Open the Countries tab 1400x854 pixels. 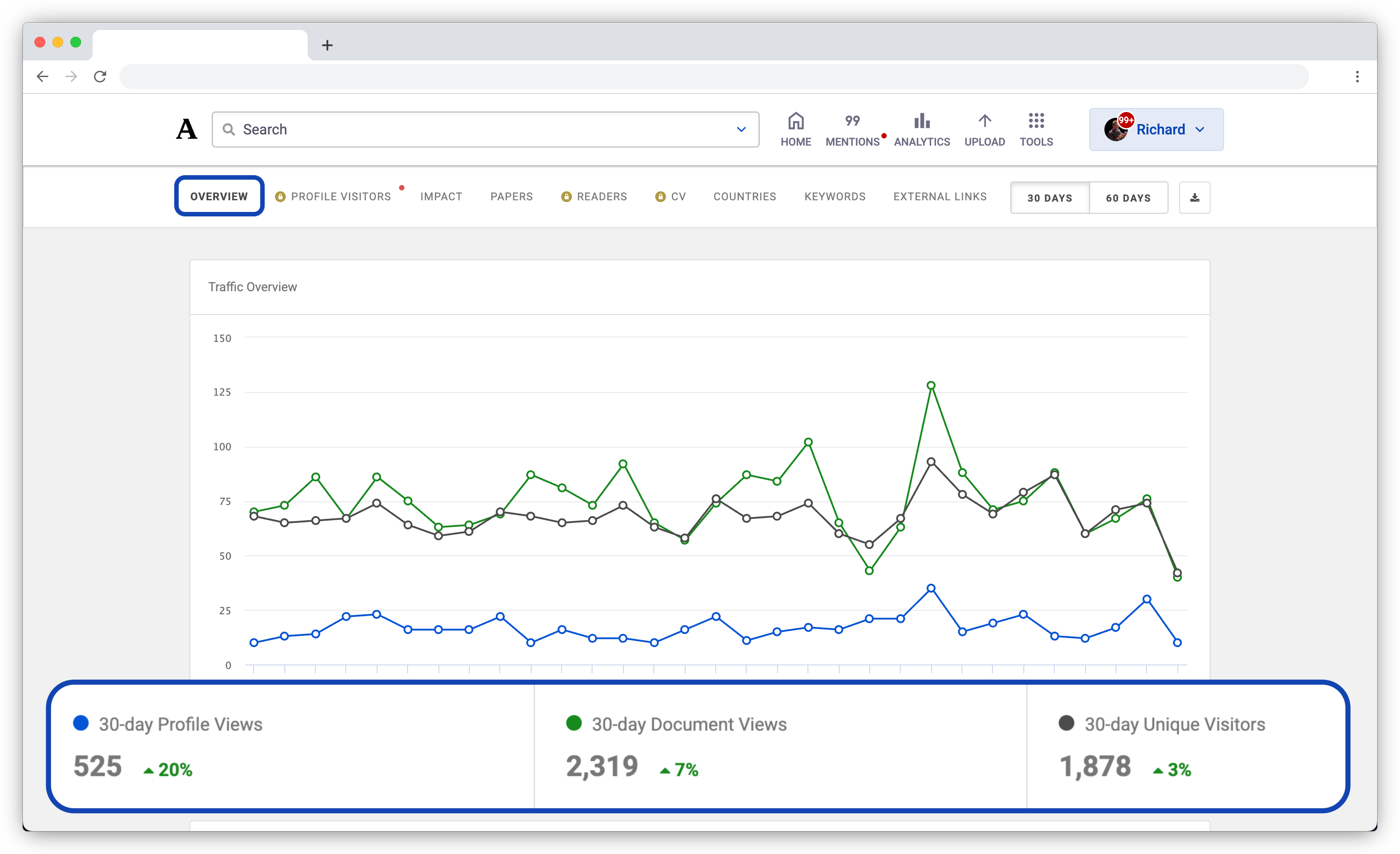(744, 196)
